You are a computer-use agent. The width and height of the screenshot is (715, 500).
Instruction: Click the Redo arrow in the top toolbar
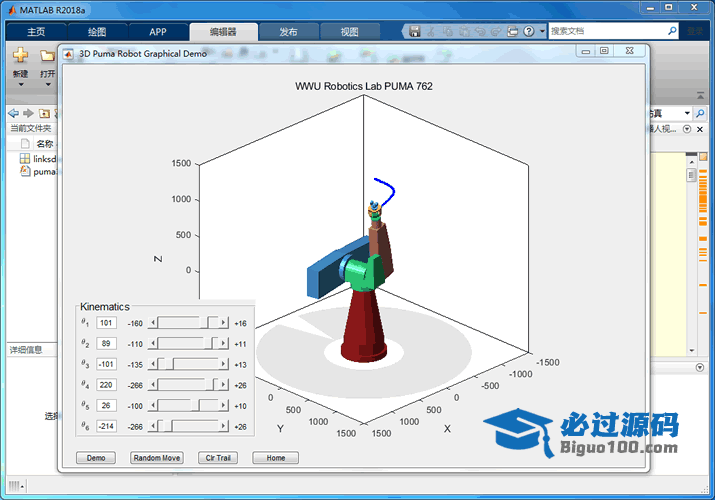496,31
